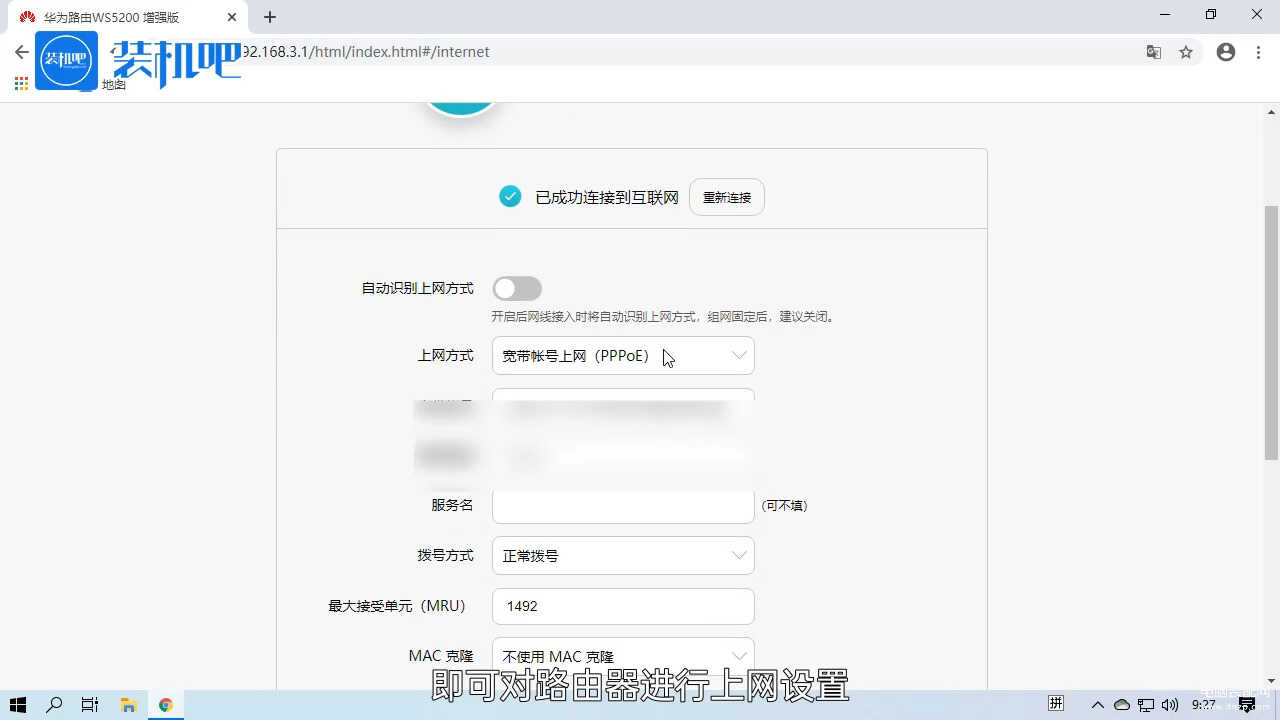Open Task View on the taskbar

(x=90, y=705)
